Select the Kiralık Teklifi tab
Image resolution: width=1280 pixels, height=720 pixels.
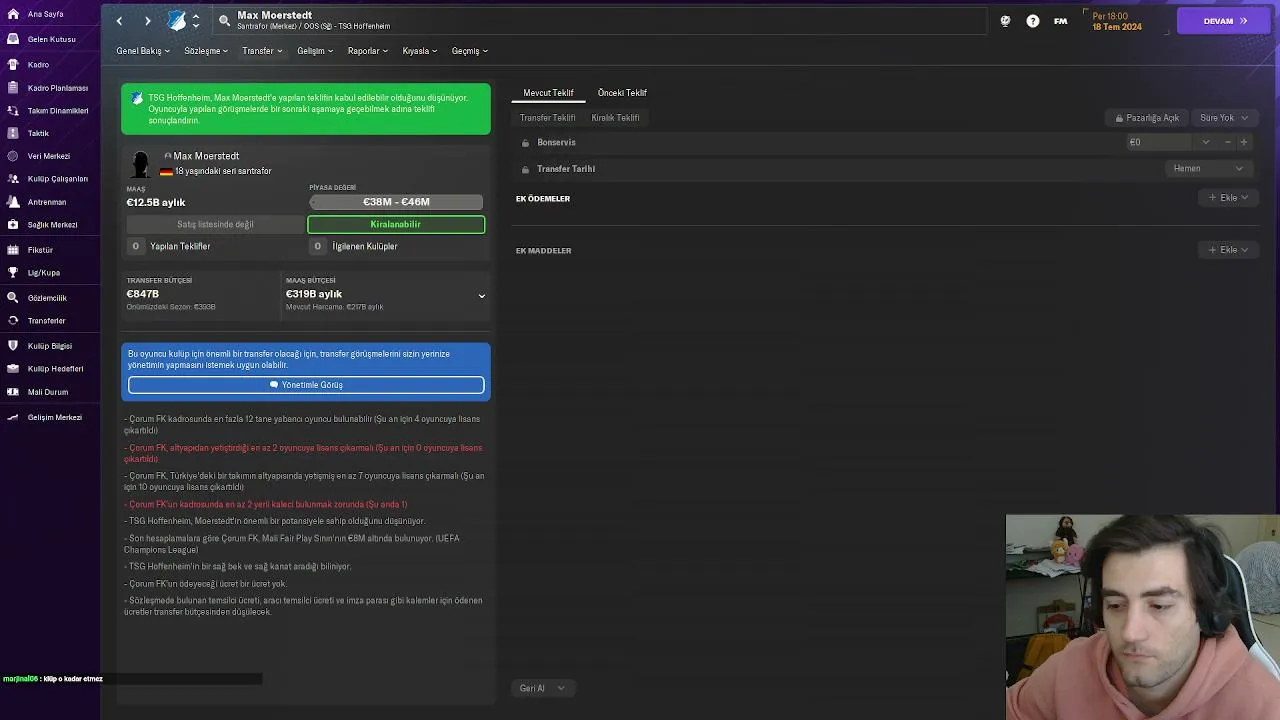(615, 118)
